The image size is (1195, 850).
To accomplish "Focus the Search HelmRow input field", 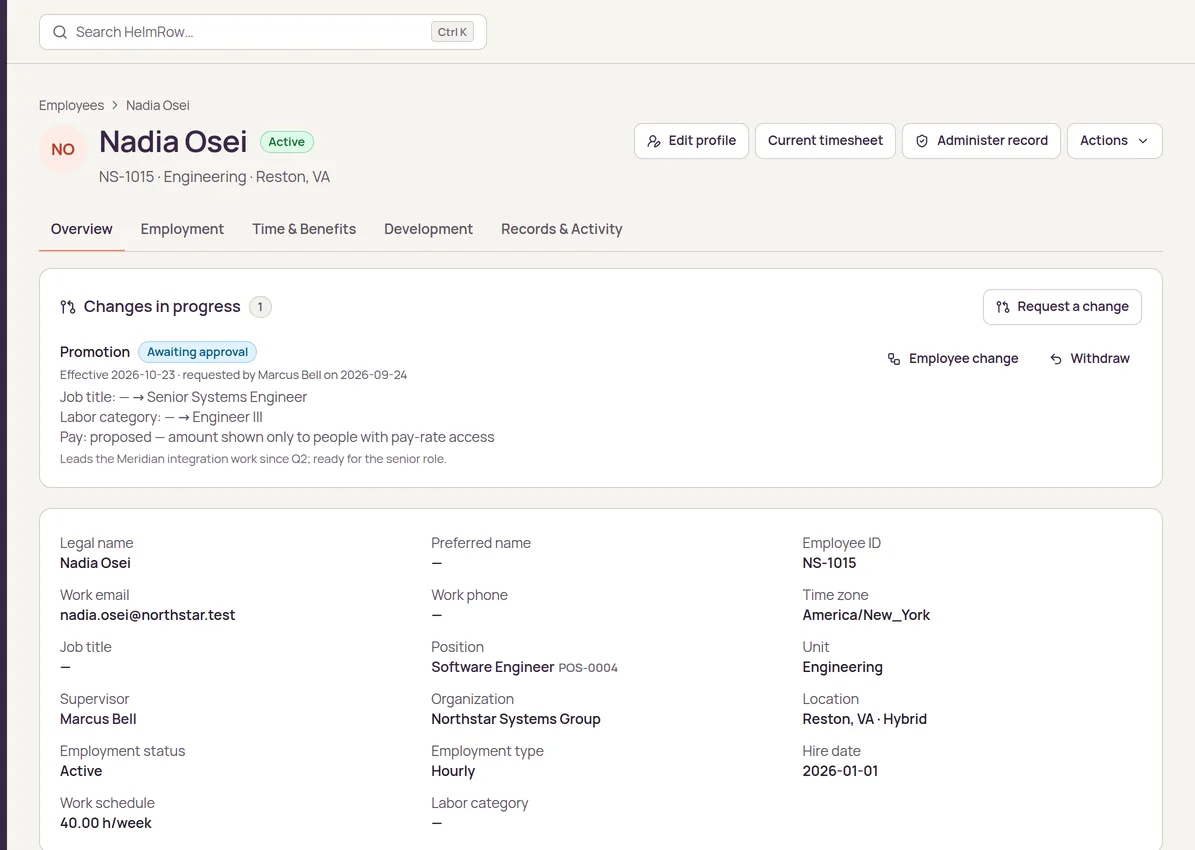I will pyautogui.click(x=263, y=32).
